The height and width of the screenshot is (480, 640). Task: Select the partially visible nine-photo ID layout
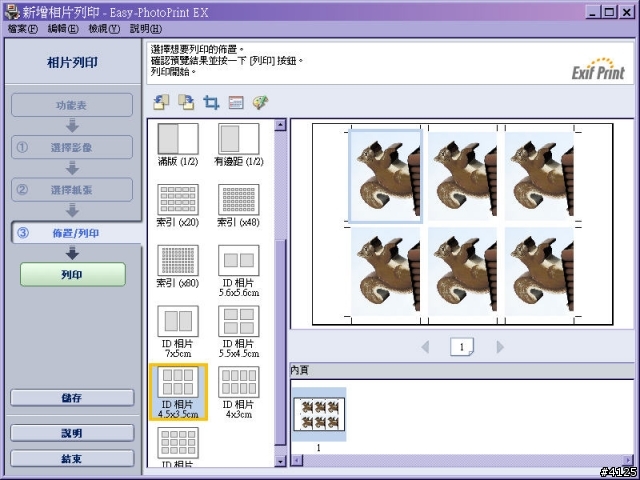coord(178,447)
